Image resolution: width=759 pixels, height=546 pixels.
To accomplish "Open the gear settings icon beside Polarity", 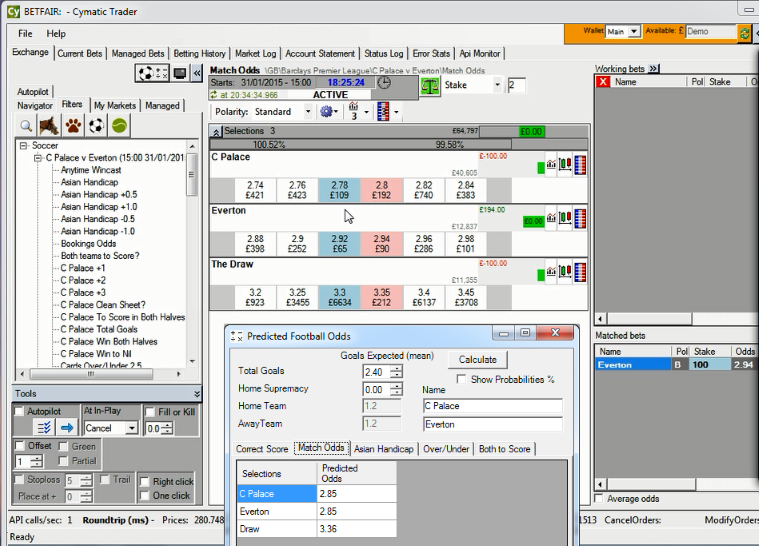I will coord(326,112).
